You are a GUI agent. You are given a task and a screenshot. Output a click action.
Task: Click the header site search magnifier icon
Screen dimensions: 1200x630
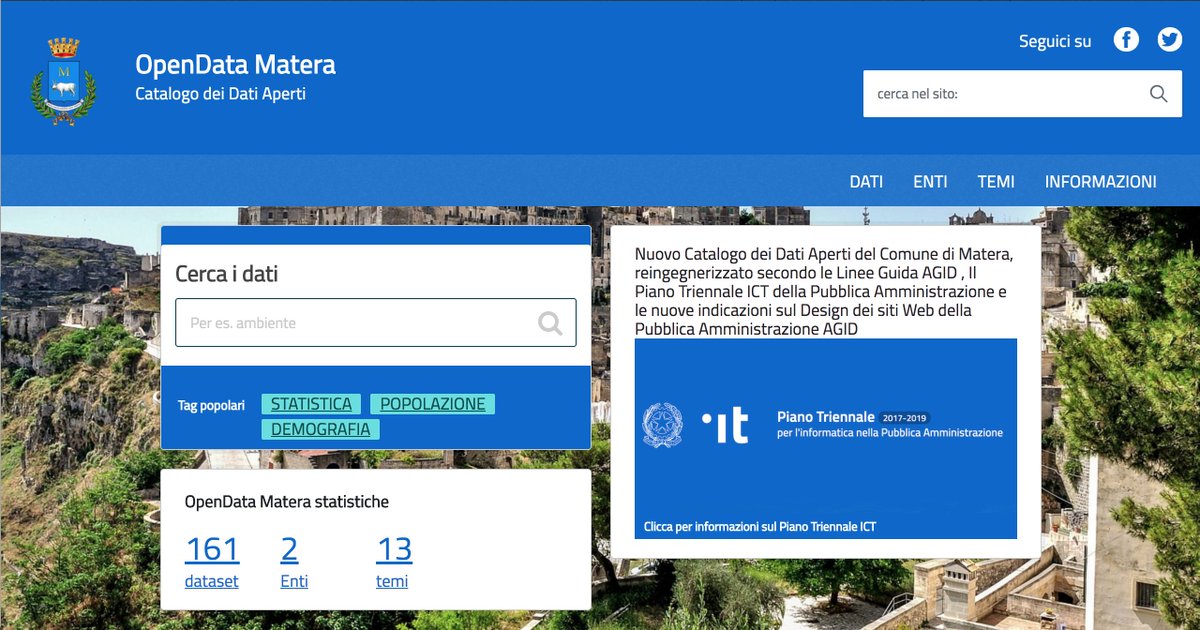click(1158, 94)
